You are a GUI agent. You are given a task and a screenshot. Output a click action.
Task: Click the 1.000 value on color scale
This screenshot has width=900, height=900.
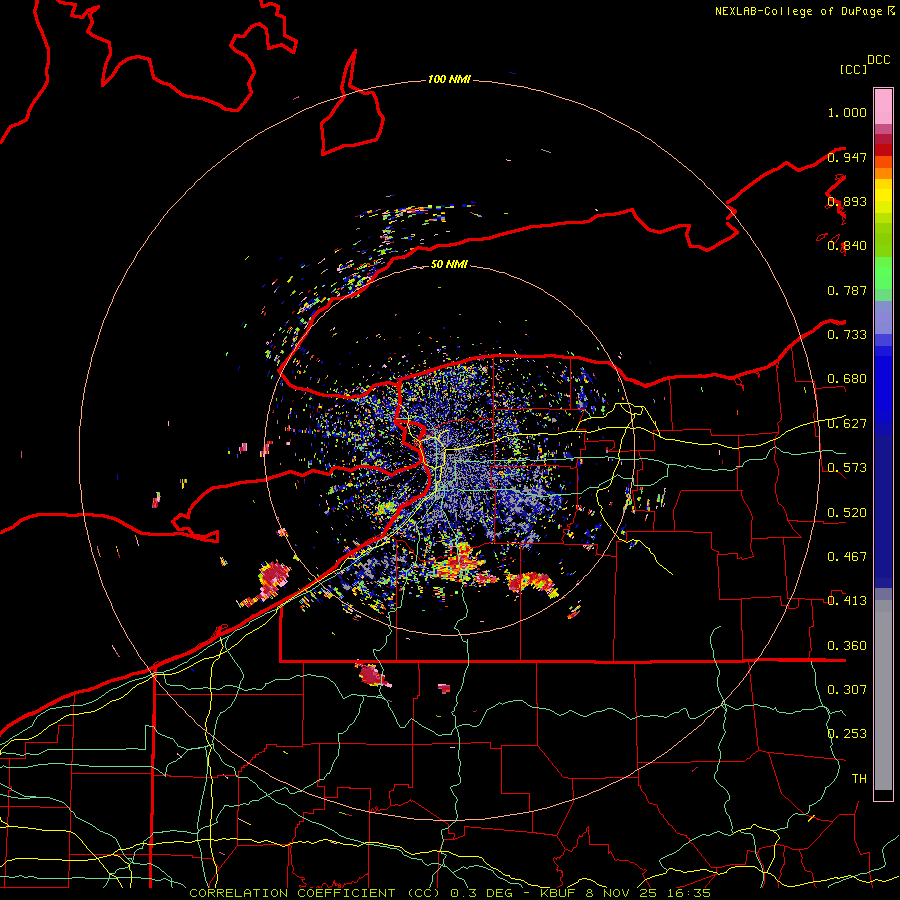[x=847, y=112]
